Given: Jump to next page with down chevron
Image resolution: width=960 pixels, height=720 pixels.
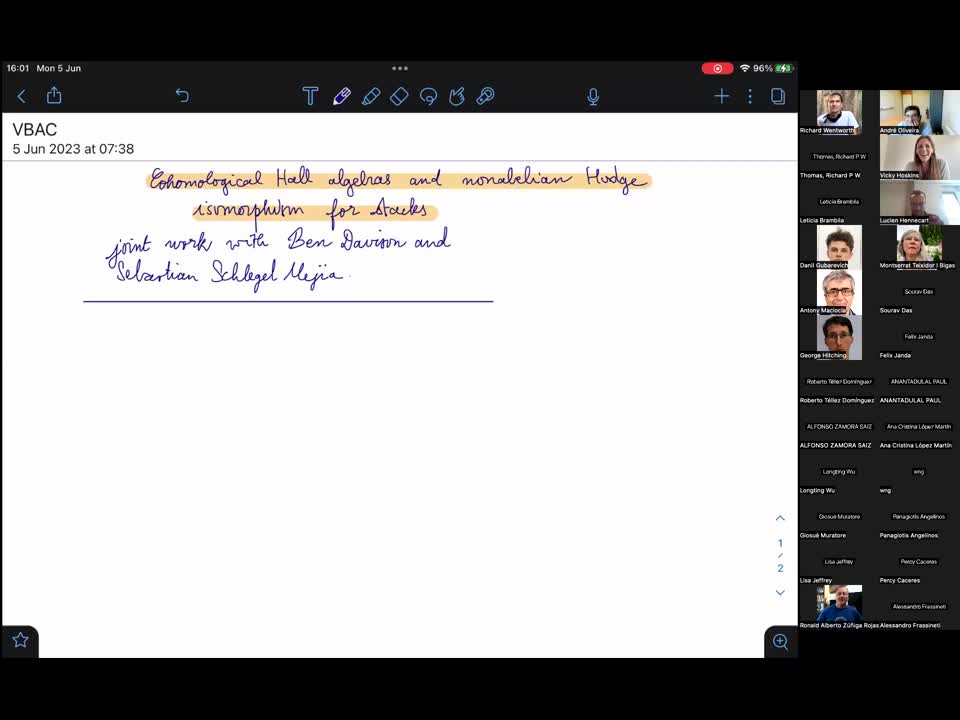Looking at the screenshot, I should (x=780, y=592).
